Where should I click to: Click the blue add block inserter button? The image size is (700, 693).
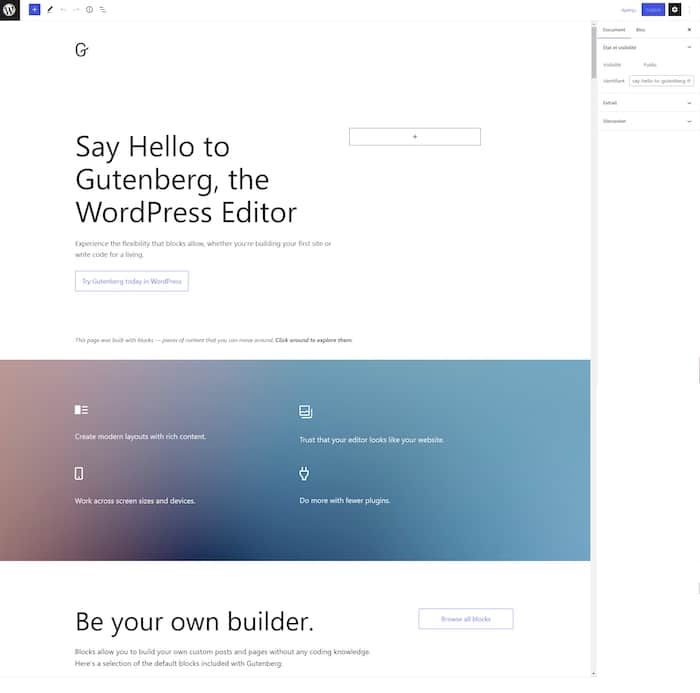pos(34,9)
